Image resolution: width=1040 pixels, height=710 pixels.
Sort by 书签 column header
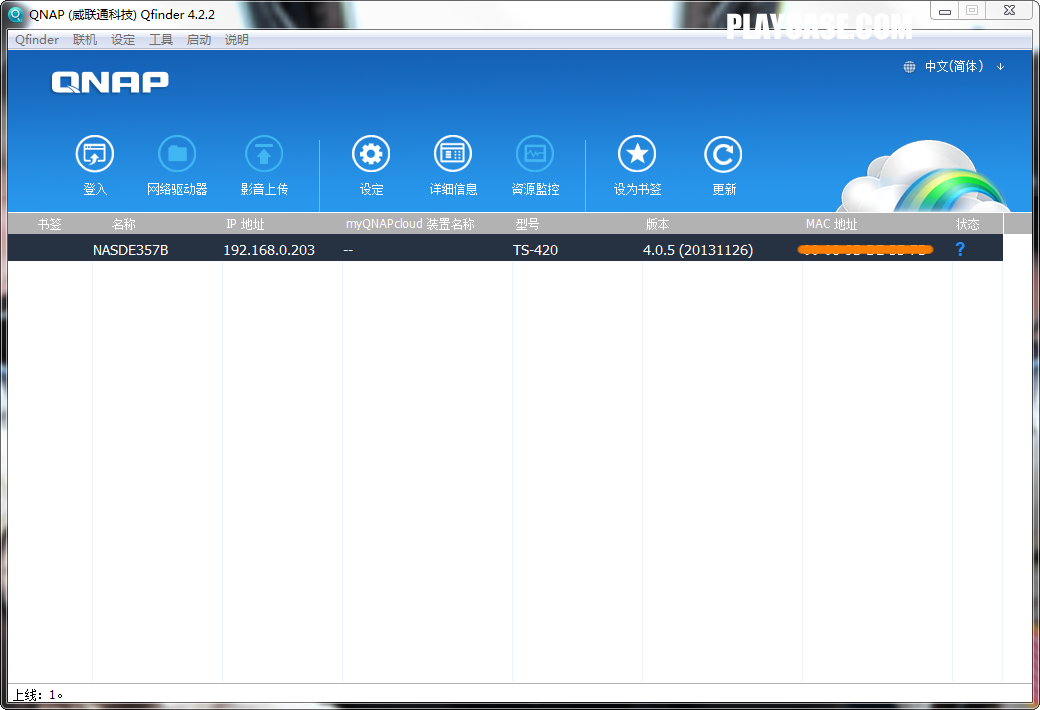tap(50, 224)
